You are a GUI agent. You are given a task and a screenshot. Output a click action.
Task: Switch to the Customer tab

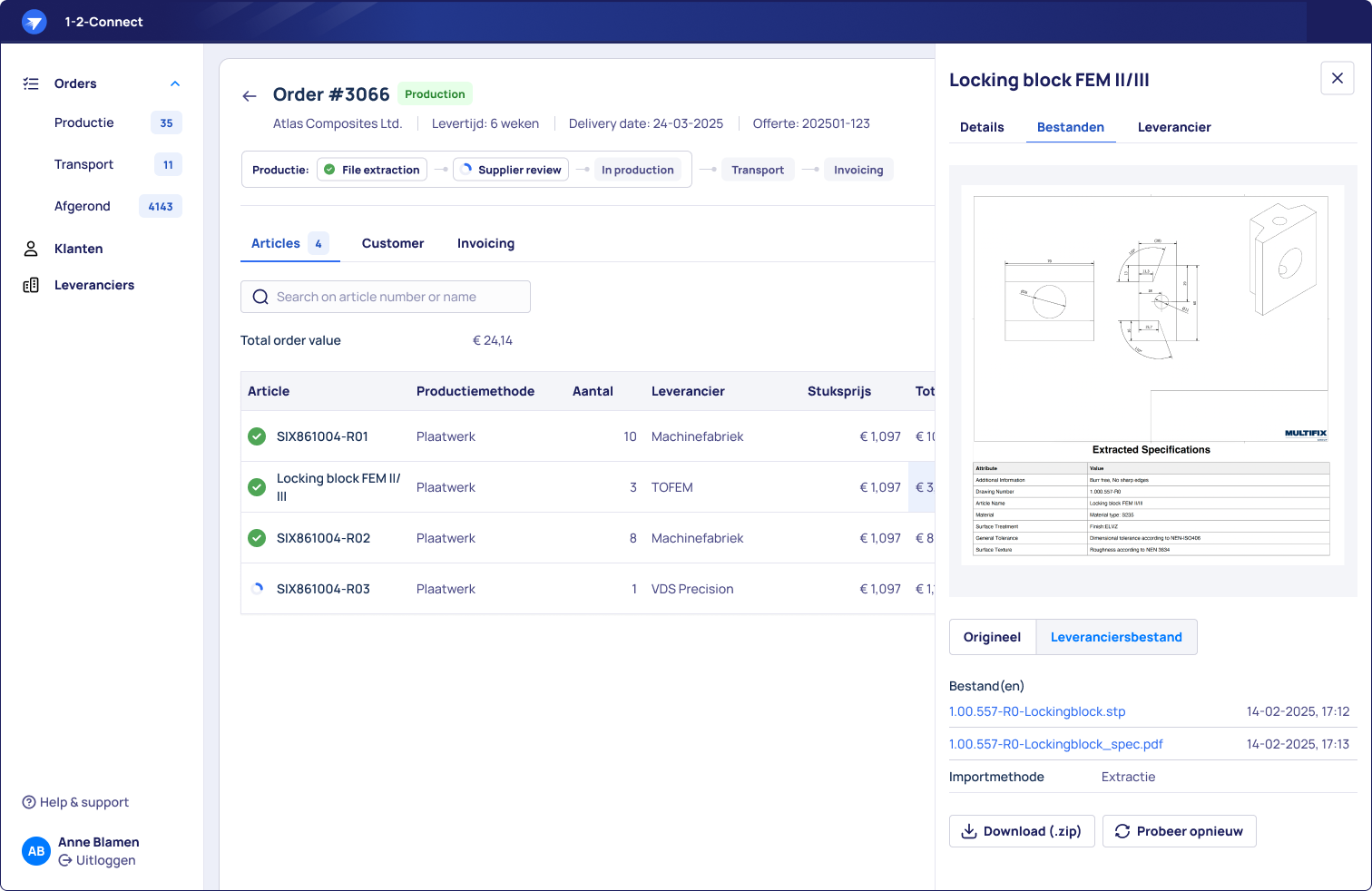[x=393, y=243]
